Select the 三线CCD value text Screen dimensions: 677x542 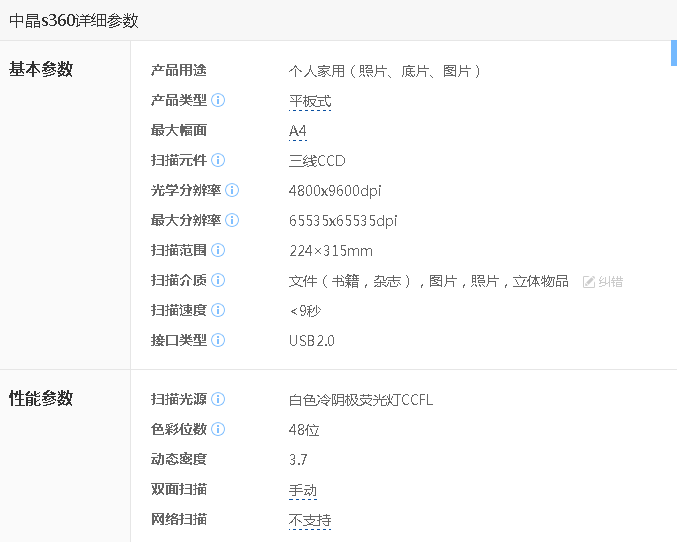(317, 161)
